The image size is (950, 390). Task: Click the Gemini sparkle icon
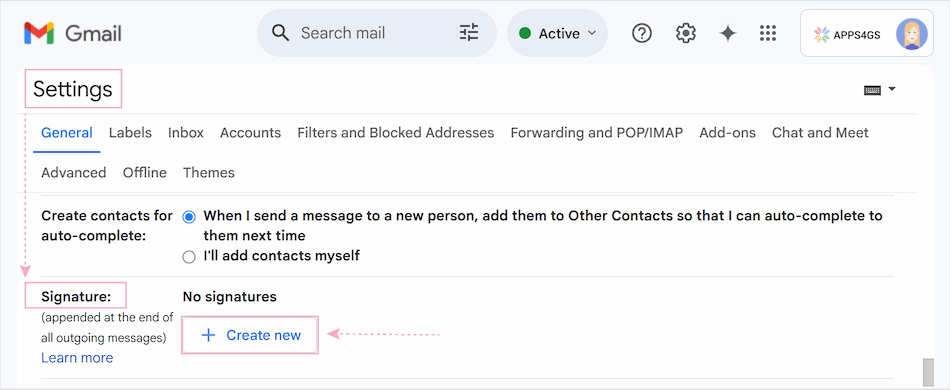[727, 33]
